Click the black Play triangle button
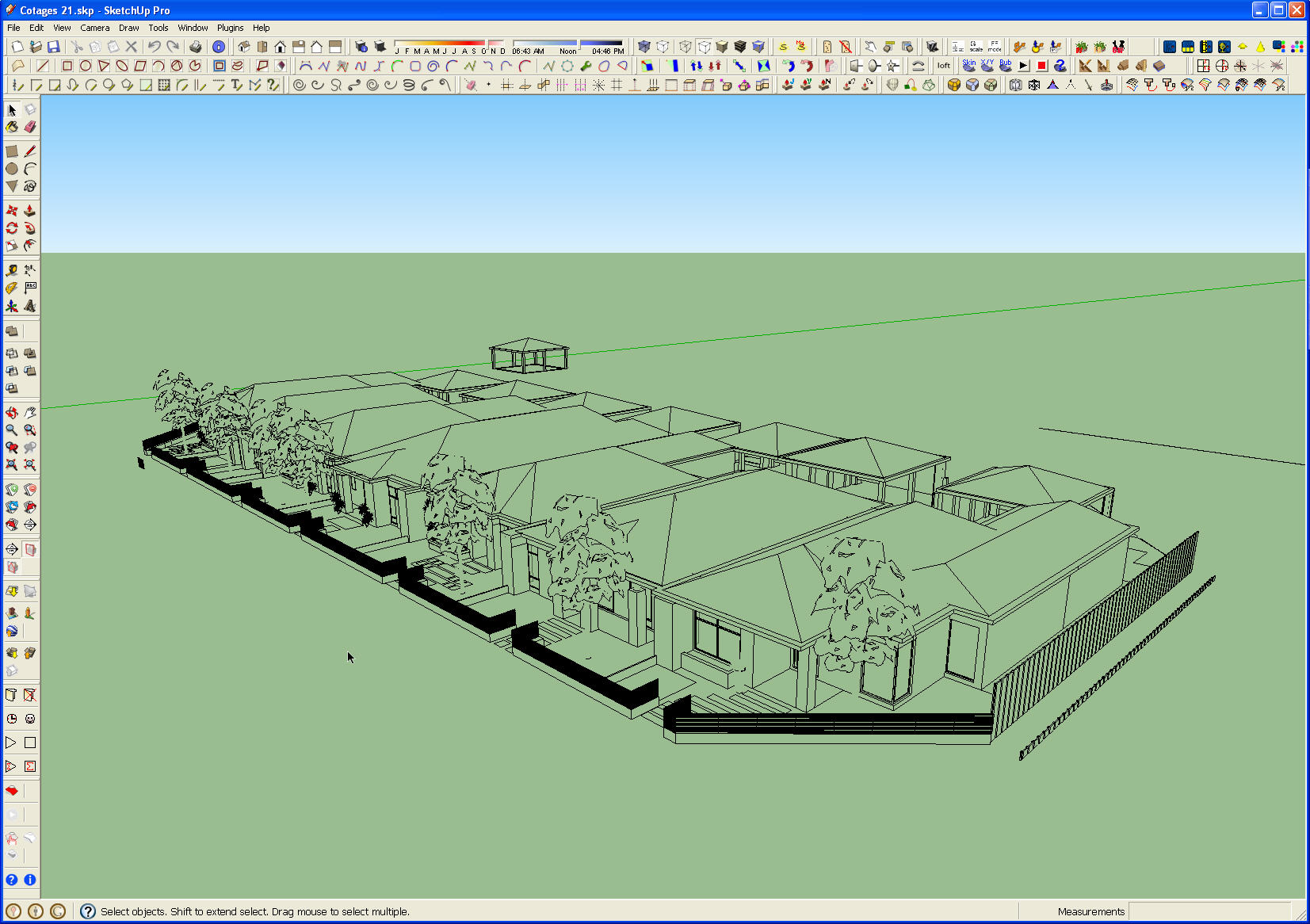 (1024, 66)
